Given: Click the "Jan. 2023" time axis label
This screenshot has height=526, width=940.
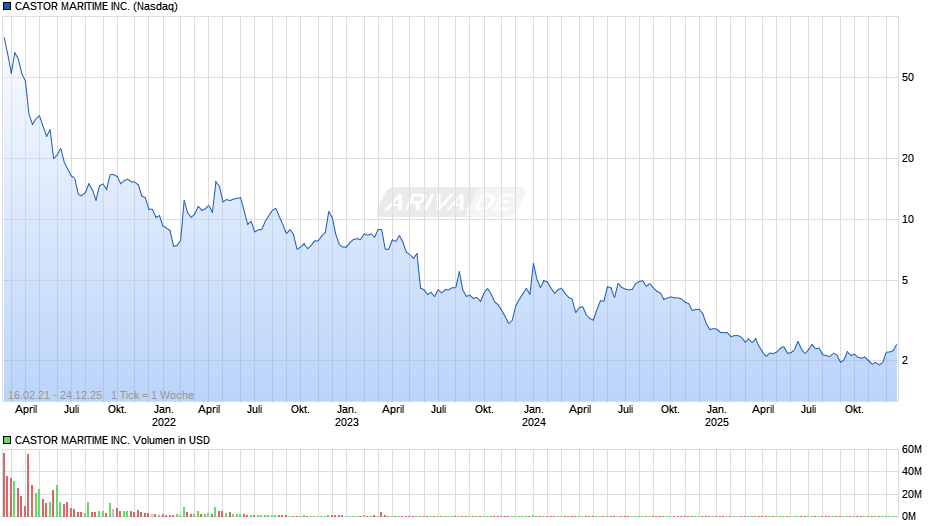Looking at the screenshot, I should (x=347, y=416).
